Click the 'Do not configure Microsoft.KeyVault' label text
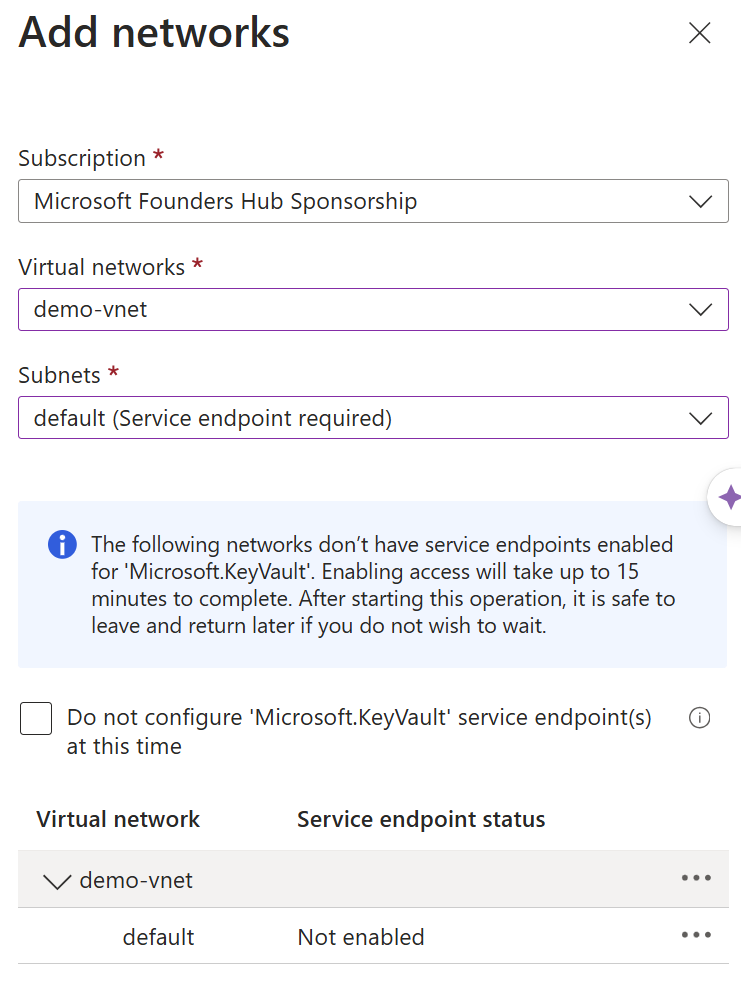 [x=359, y=732]
